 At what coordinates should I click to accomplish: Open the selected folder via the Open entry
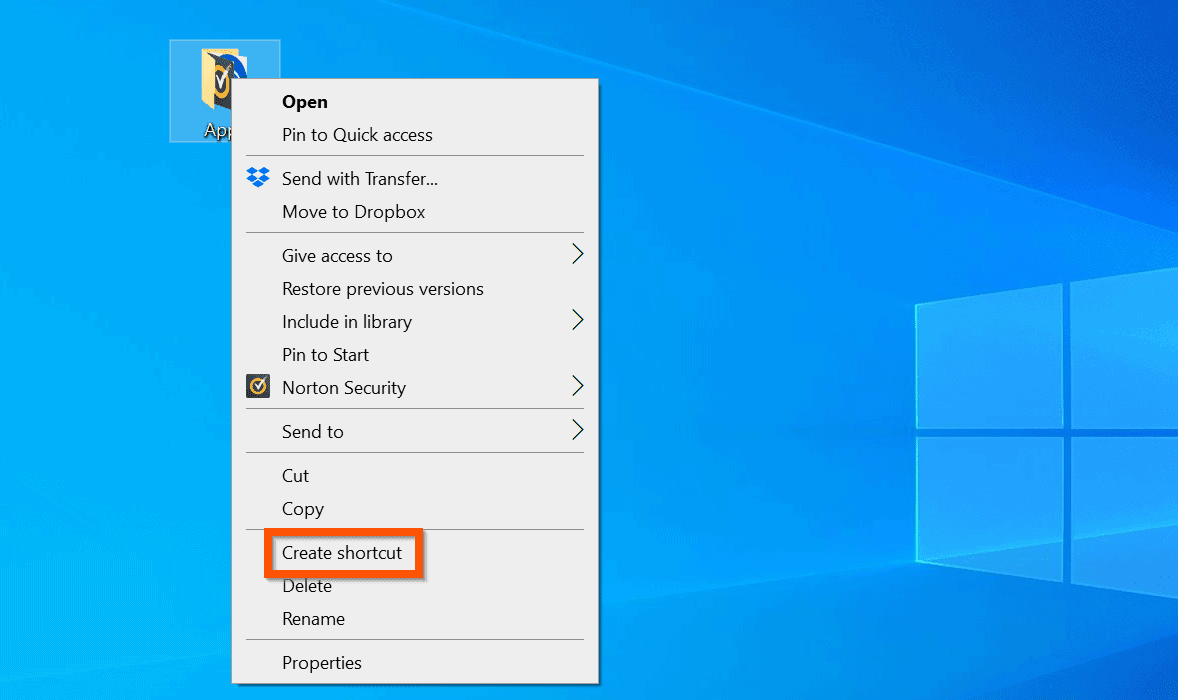[x=304, y=101]
